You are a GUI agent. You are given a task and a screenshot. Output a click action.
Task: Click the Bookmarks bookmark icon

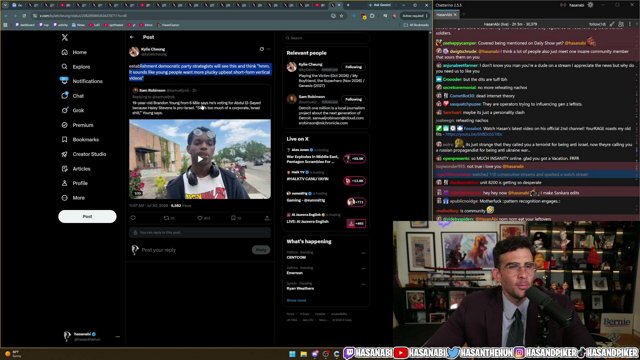click(64, 139)
